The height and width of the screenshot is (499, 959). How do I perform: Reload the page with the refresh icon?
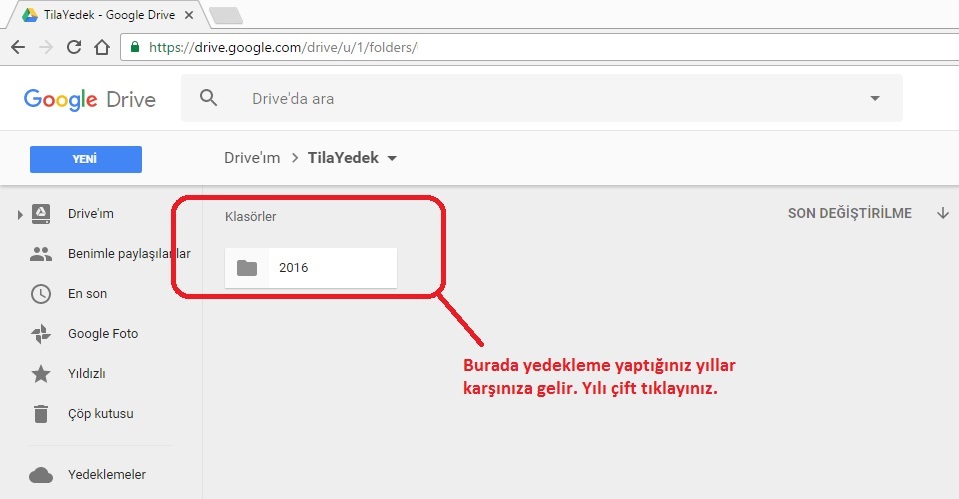tap(74, 47)
